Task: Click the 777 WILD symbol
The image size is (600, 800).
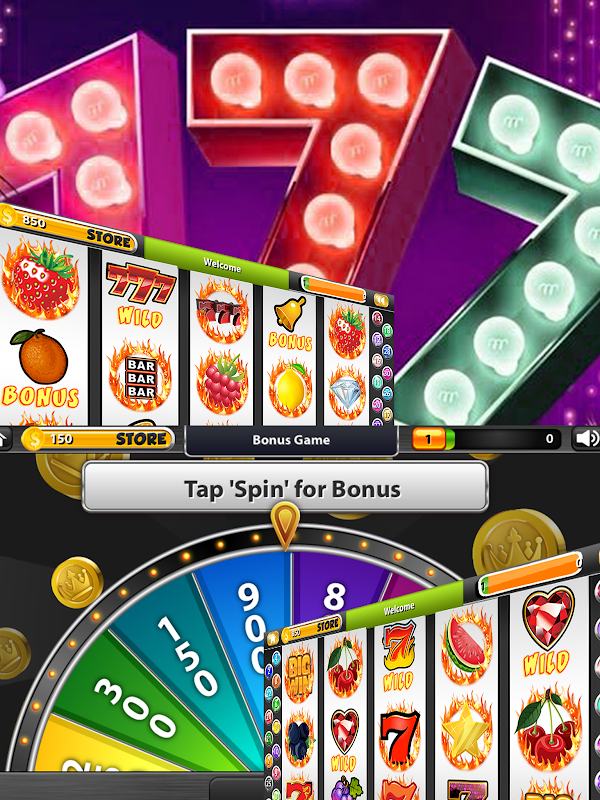Action: click(x=141, y=295)
